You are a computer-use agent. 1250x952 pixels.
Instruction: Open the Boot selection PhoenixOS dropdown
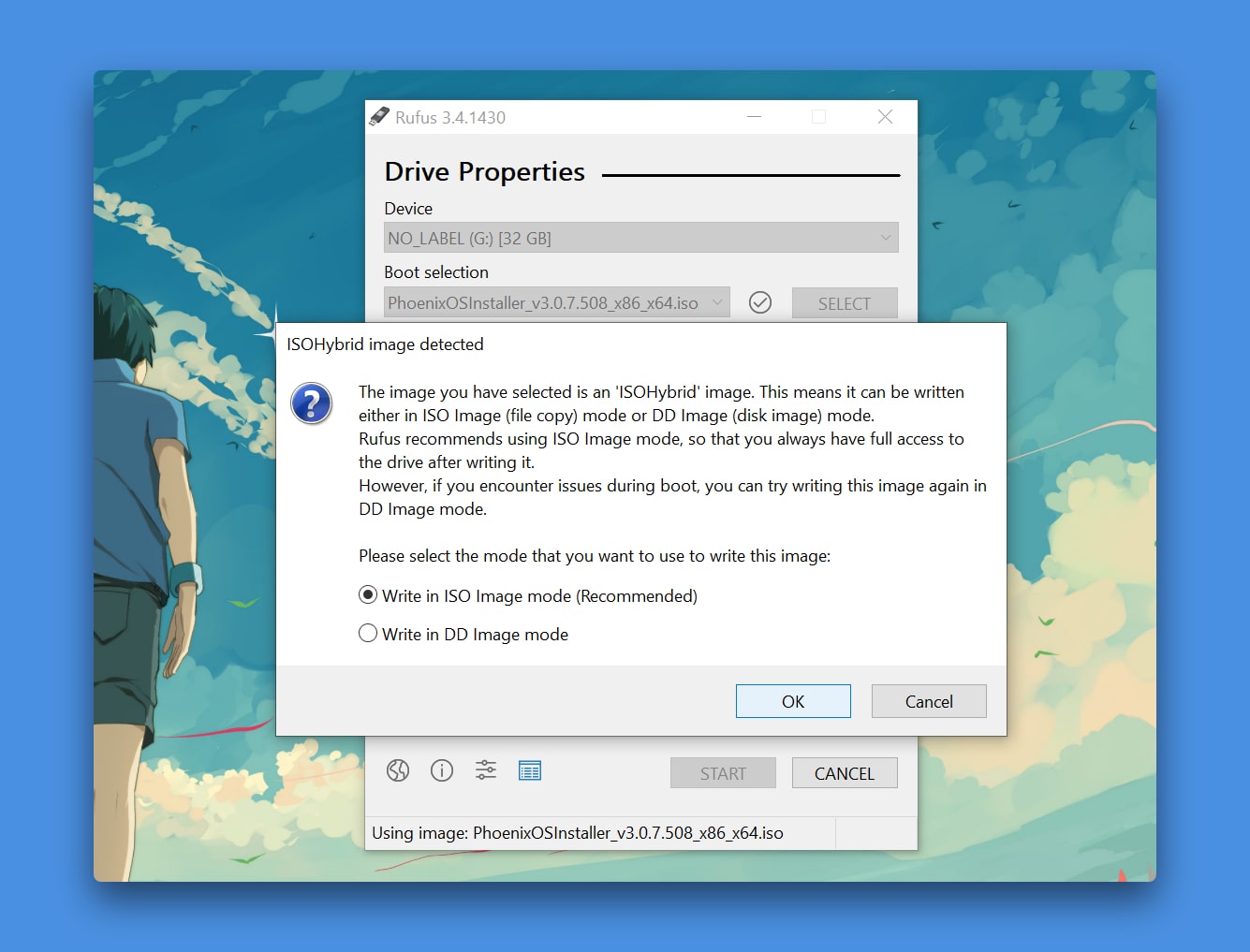coord(557,302)
